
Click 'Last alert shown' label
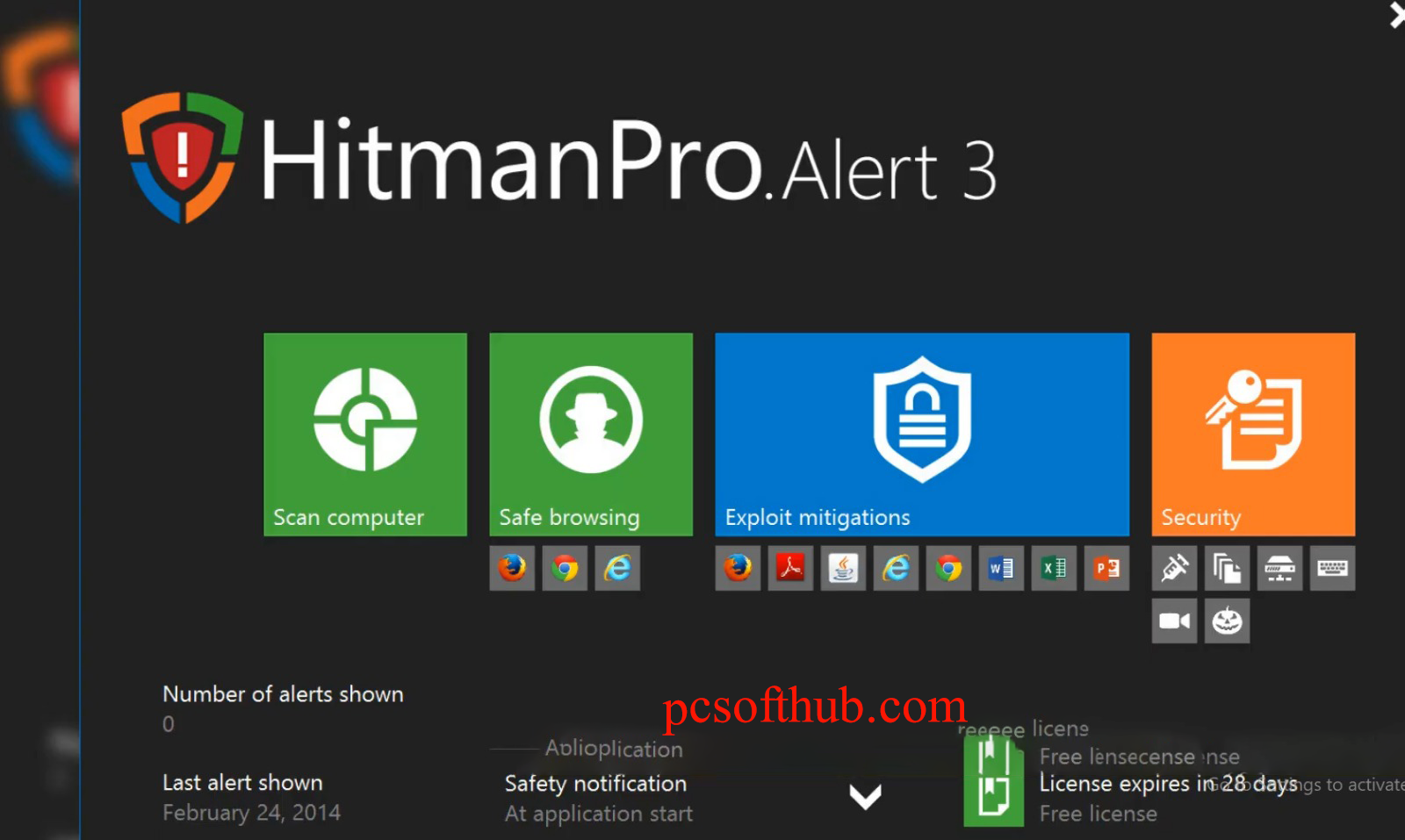coord(242,782)
